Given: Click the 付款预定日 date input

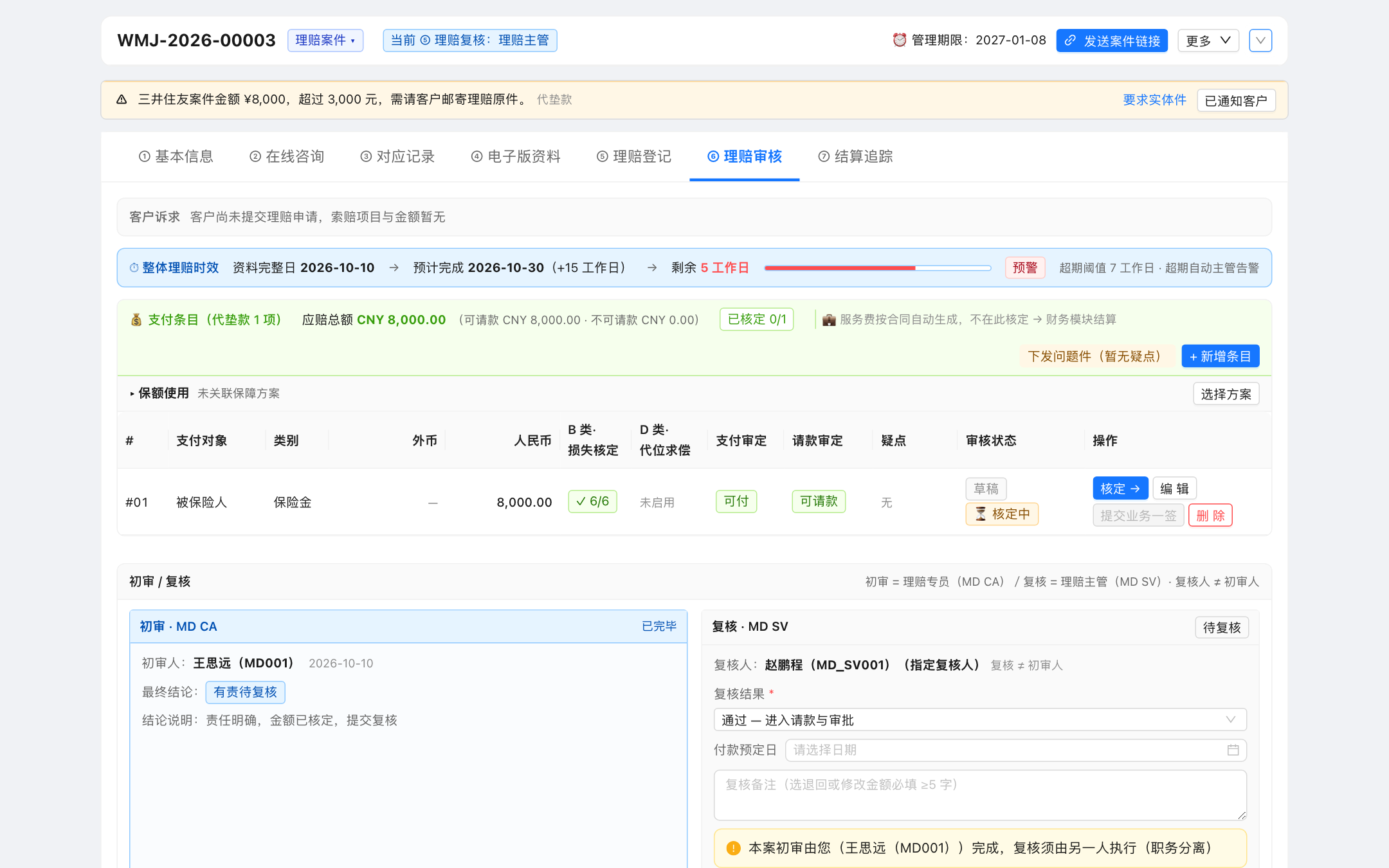Looking at the screenshot, I should pyautogui.click(x=1015, y=750).
